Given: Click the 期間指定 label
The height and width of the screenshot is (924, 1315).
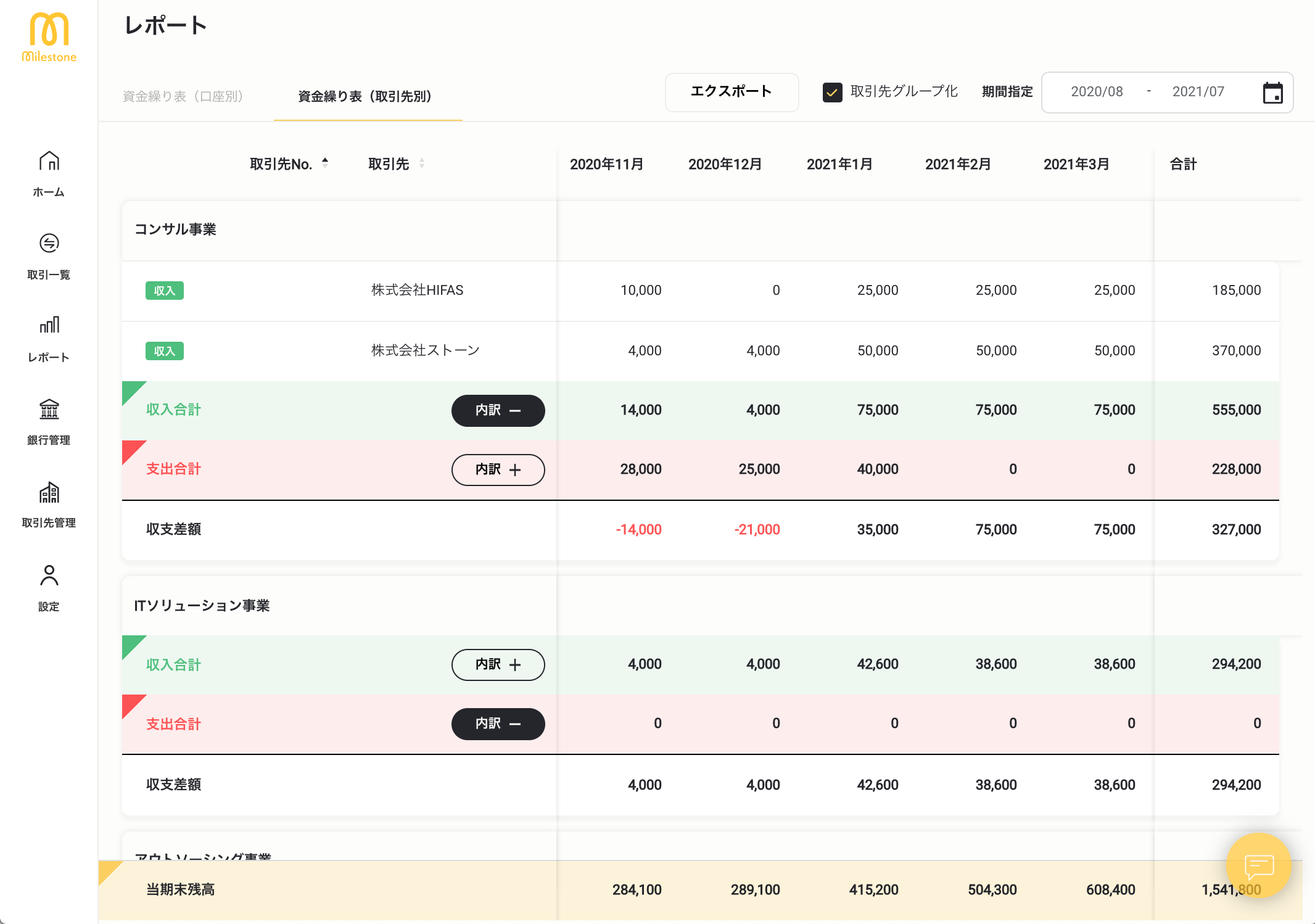Looking at the screenshot, I should [1007, 92].
